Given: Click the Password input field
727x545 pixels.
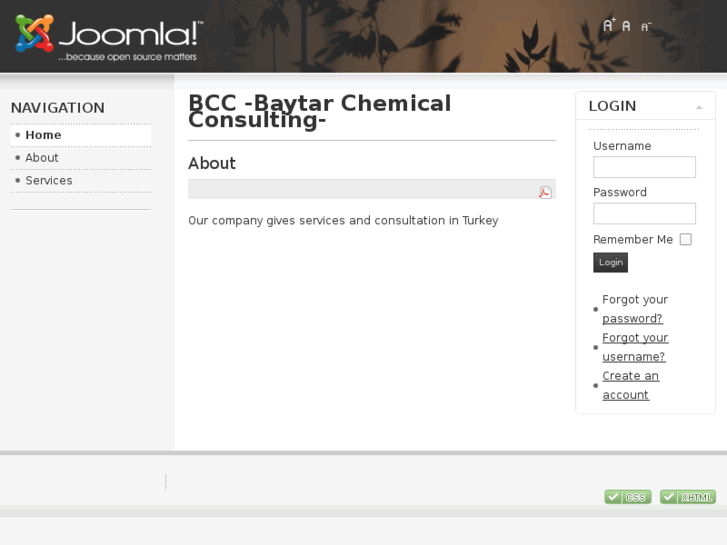Looking at the screenshot, I should 644,213.
